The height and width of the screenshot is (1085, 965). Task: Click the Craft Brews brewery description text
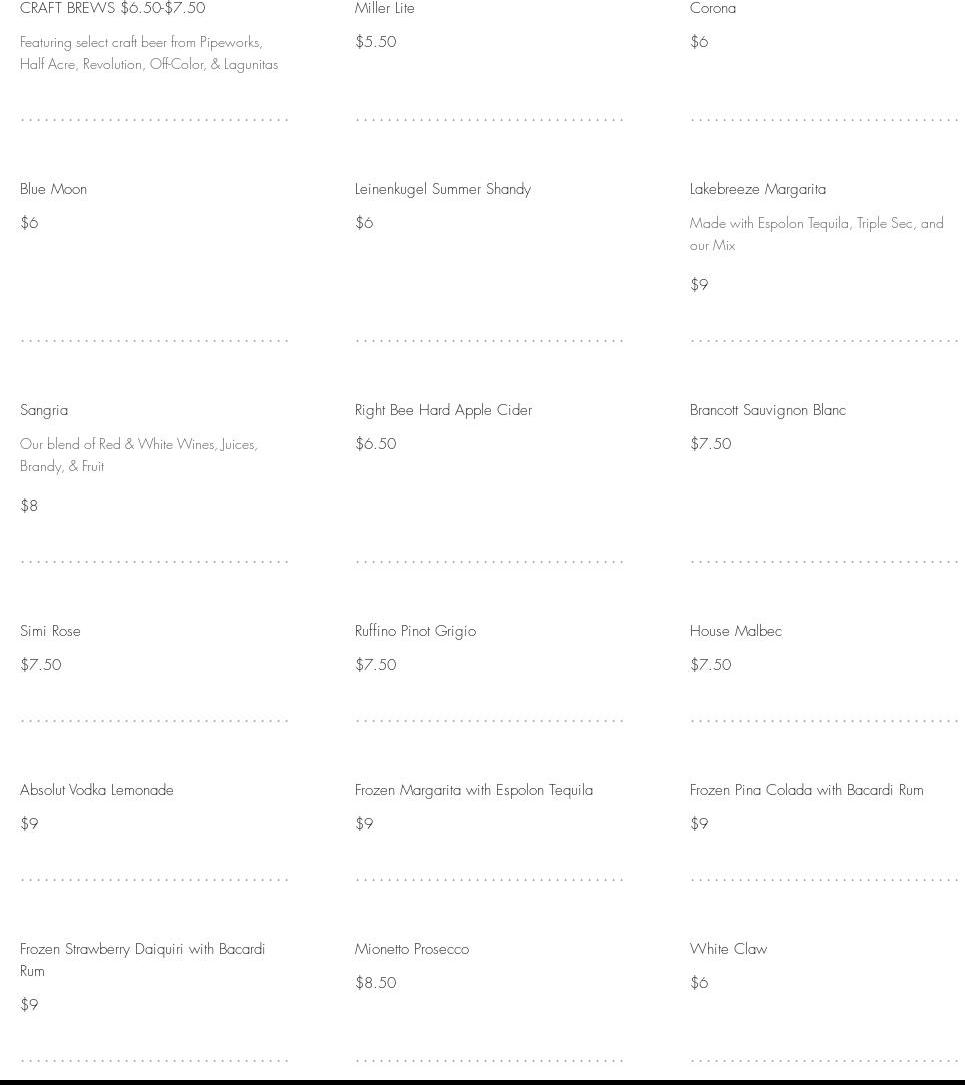tap(149, 53)
